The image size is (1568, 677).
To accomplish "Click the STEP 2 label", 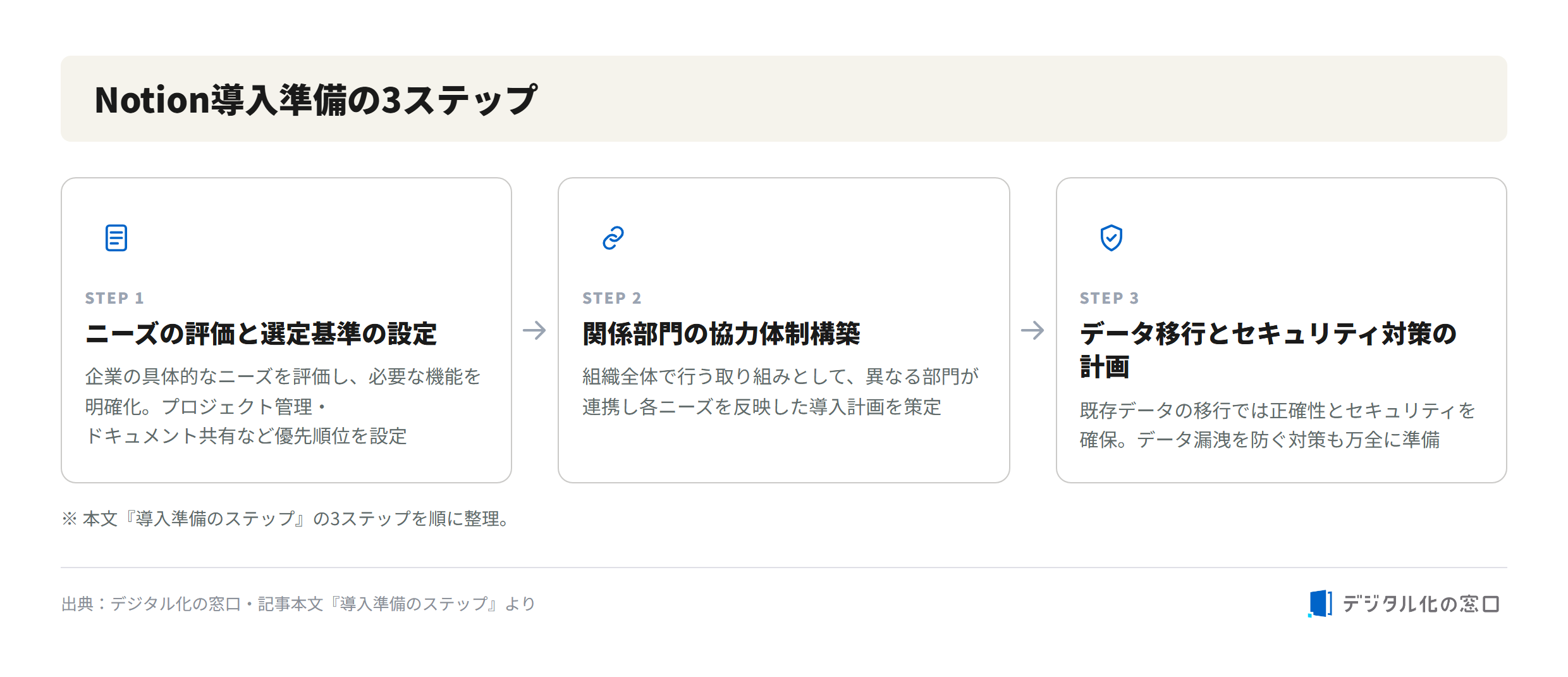I will 612,298.
